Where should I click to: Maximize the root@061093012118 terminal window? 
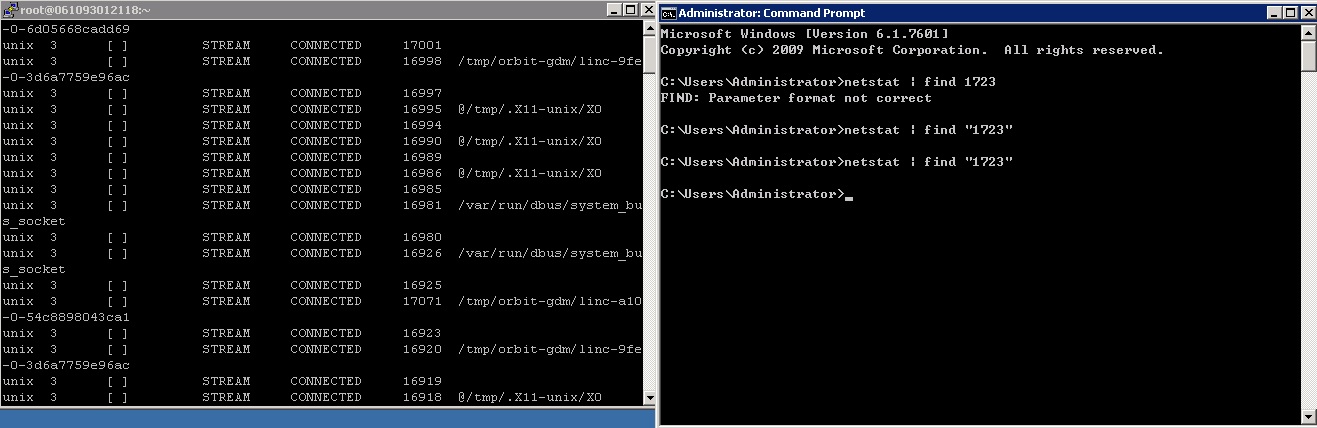630,9
